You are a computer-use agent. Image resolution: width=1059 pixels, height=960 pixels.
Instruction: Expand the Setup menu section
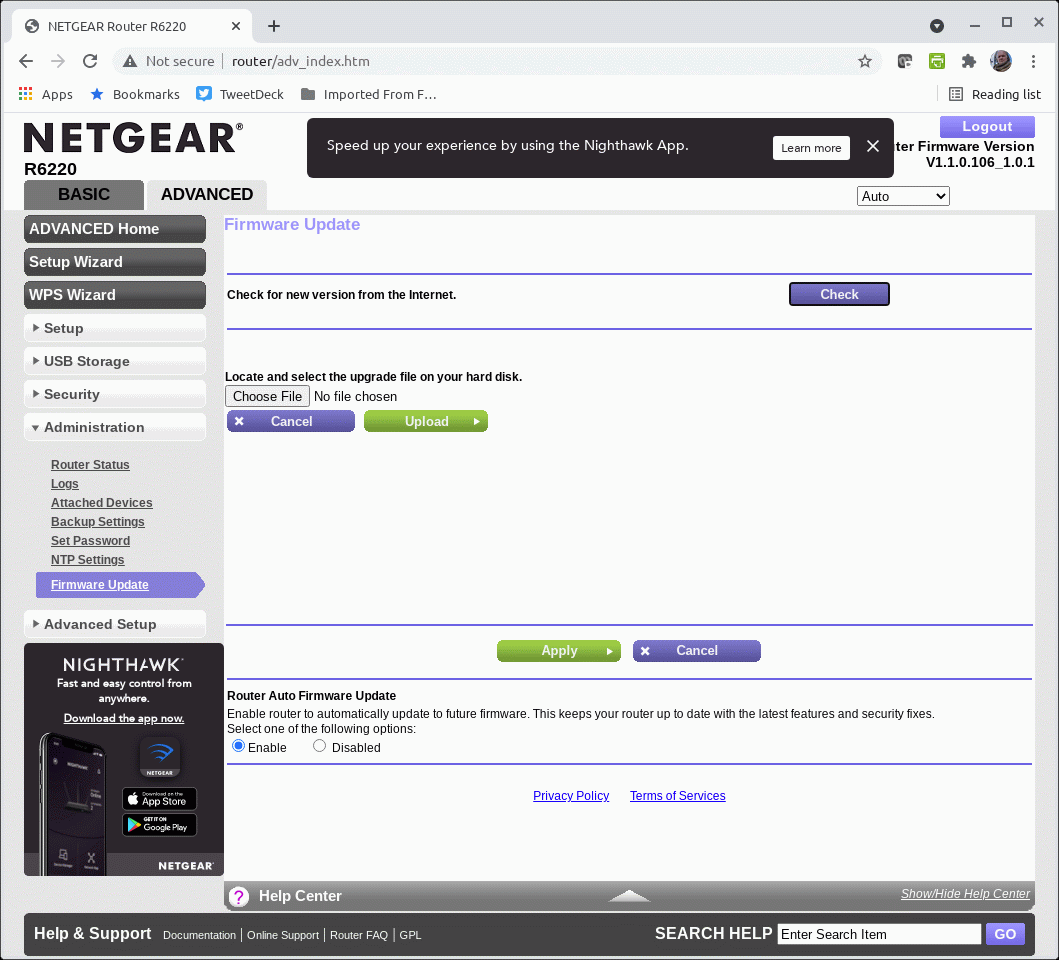pyautogui.click(x=115, y=328)
